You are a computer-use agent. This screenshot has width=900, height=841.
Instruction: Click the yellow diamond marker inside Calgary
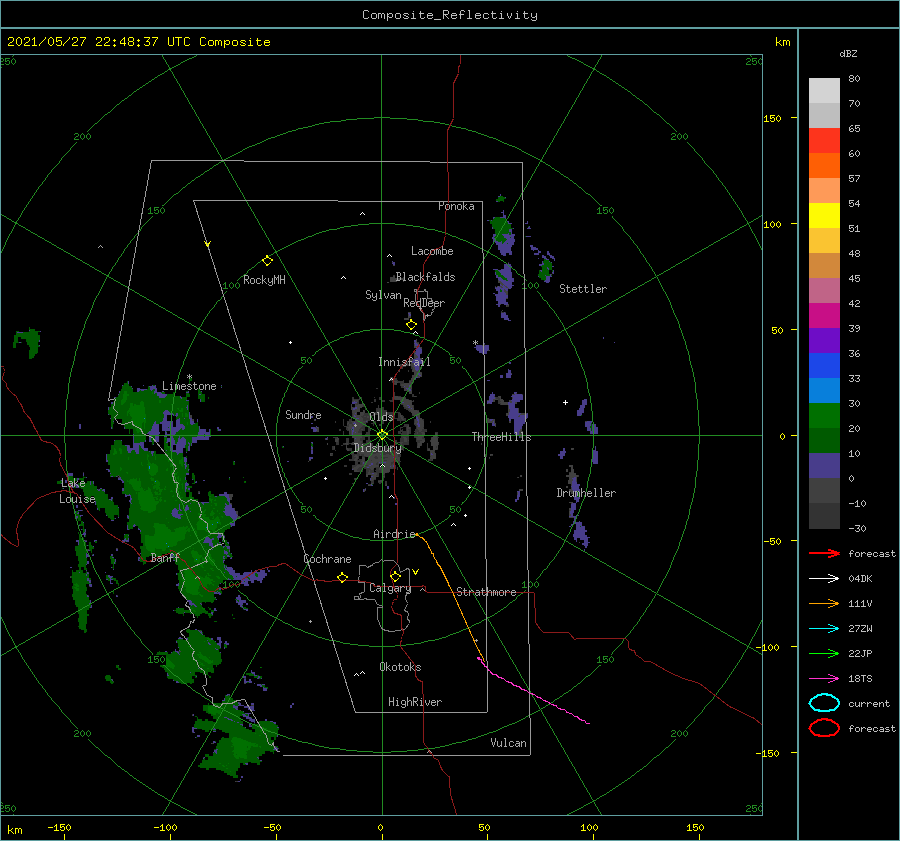[395, 576]
